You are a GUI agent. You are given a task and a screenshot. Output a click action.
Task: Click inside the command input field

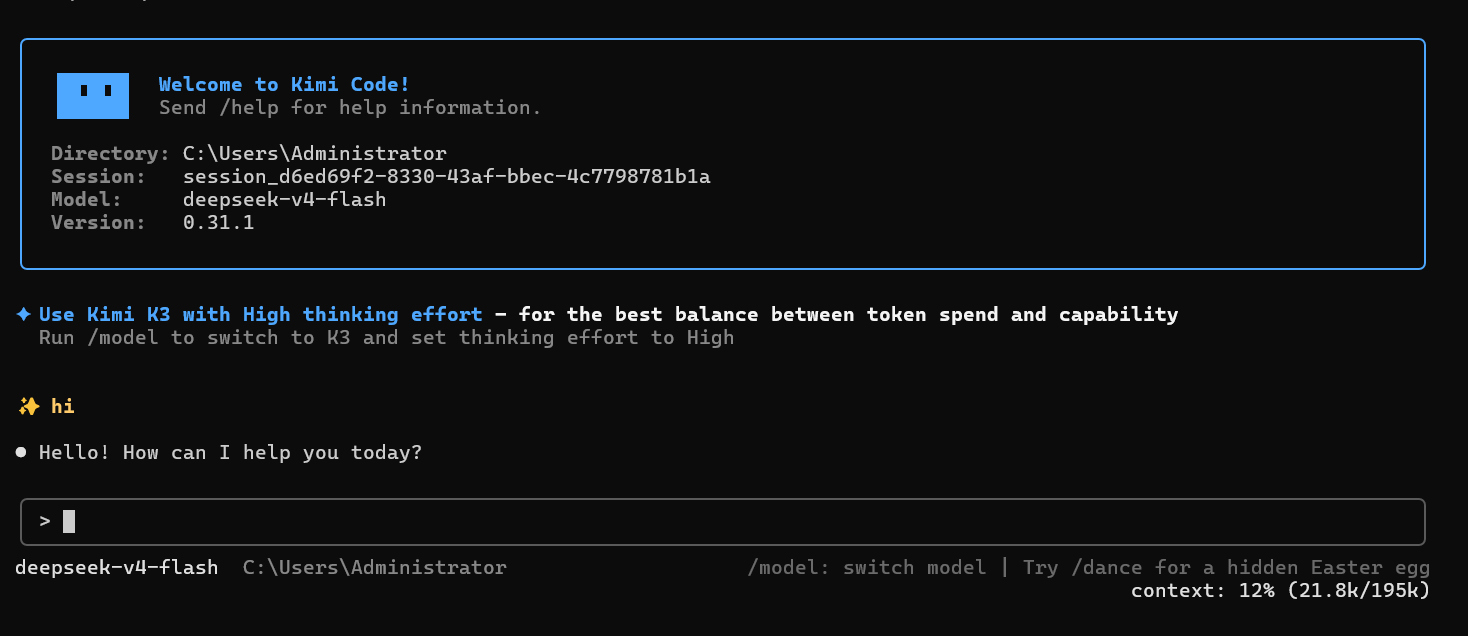pos(722,522)
